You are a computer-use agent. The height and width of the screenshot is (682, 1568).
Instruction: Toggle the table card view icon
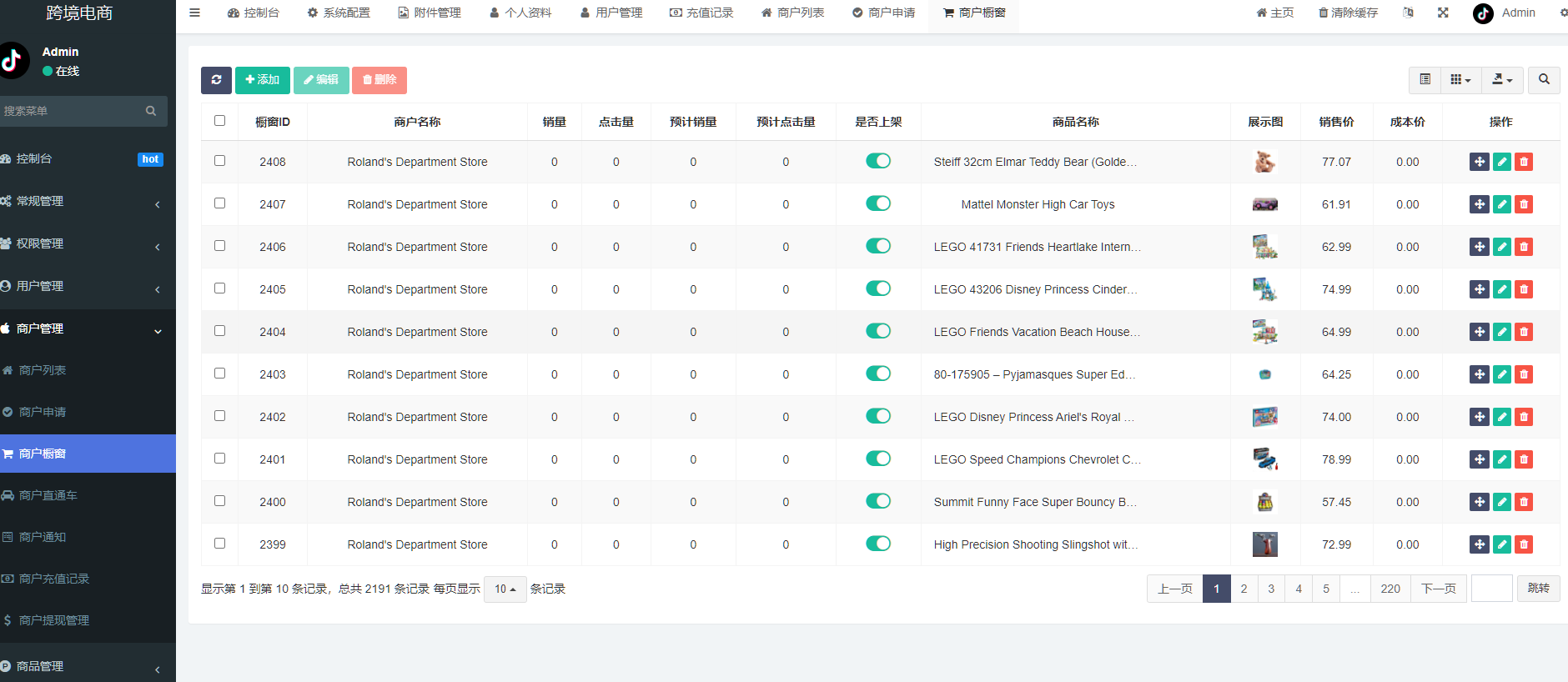pyautogui.click(x=1425, y=79)
